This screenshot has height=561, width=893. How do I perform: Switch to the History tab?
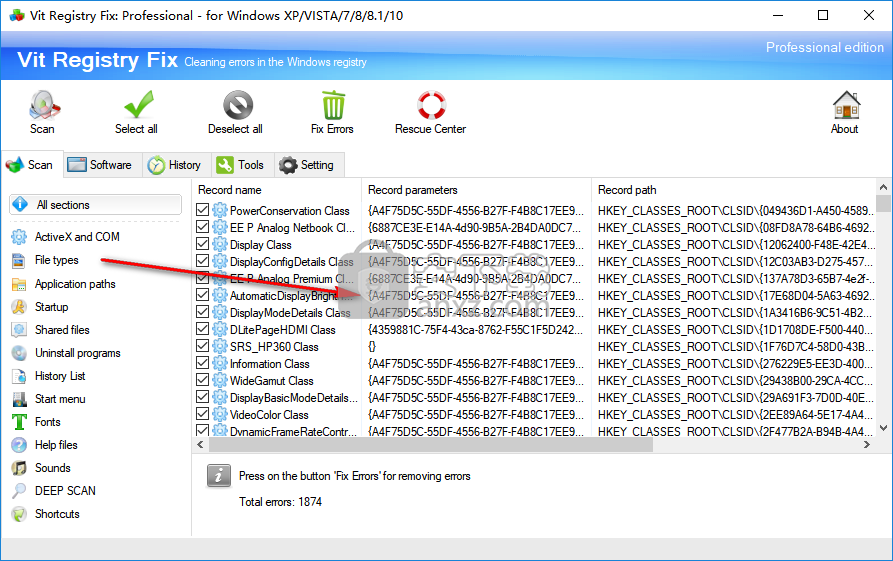175,165
